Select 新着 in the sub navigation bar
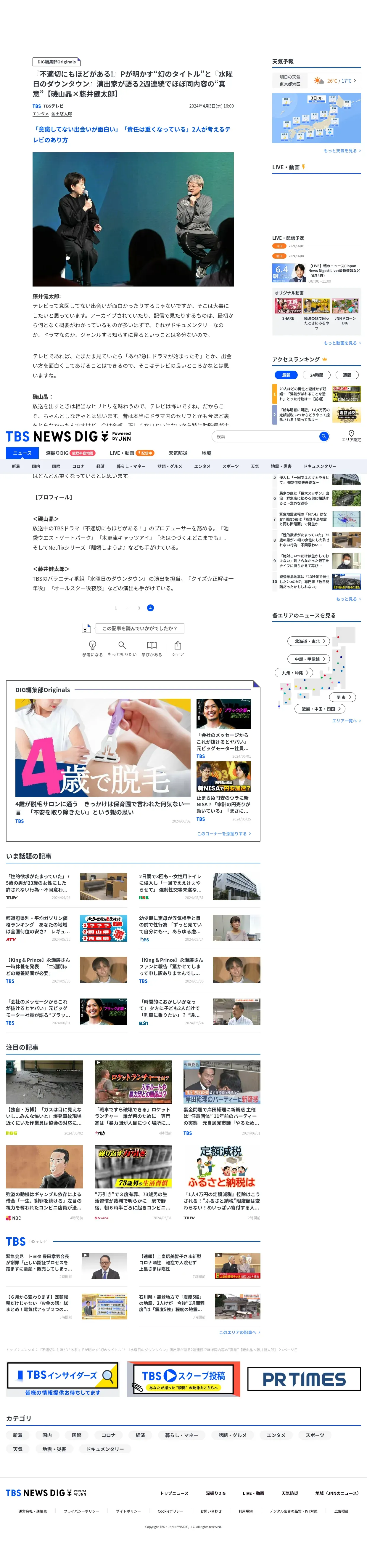The width and height of the screenshot is (367, 1568). coord(16,466)
